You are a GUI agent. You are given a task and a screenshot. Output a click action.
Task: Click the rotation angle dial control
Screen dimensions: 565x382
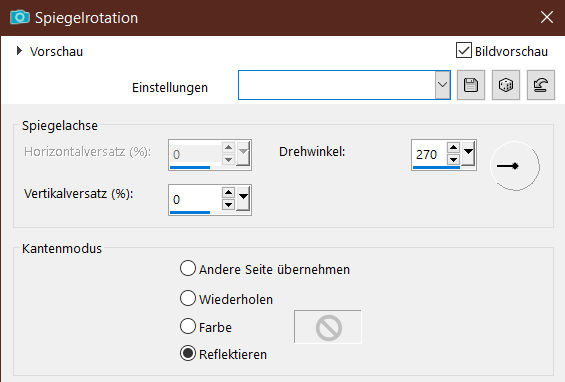(x=515, y=166)
